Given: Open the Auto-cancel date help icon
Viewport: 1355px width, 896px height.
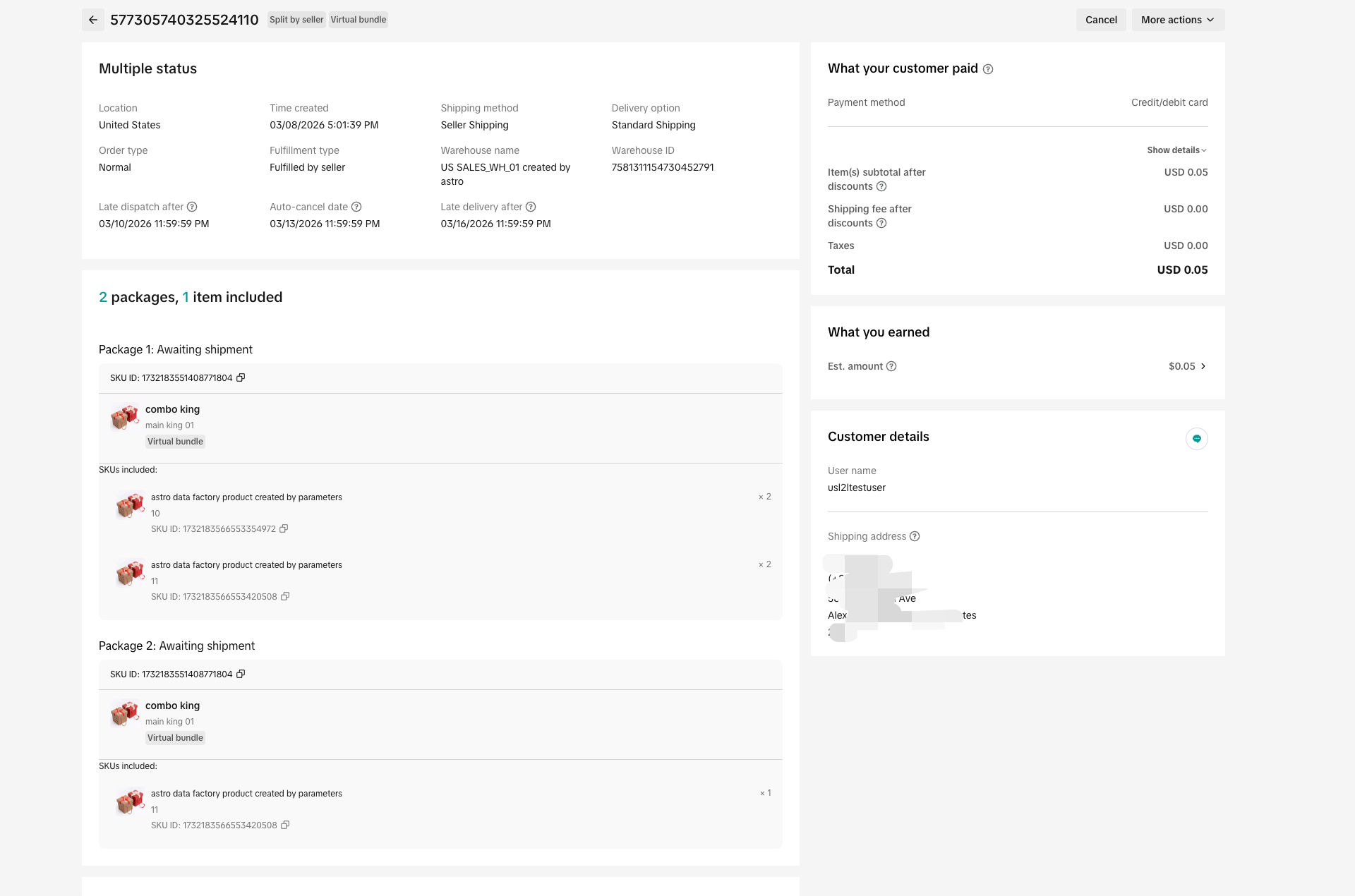Looking at the screenshot, I should coord(356,207).
